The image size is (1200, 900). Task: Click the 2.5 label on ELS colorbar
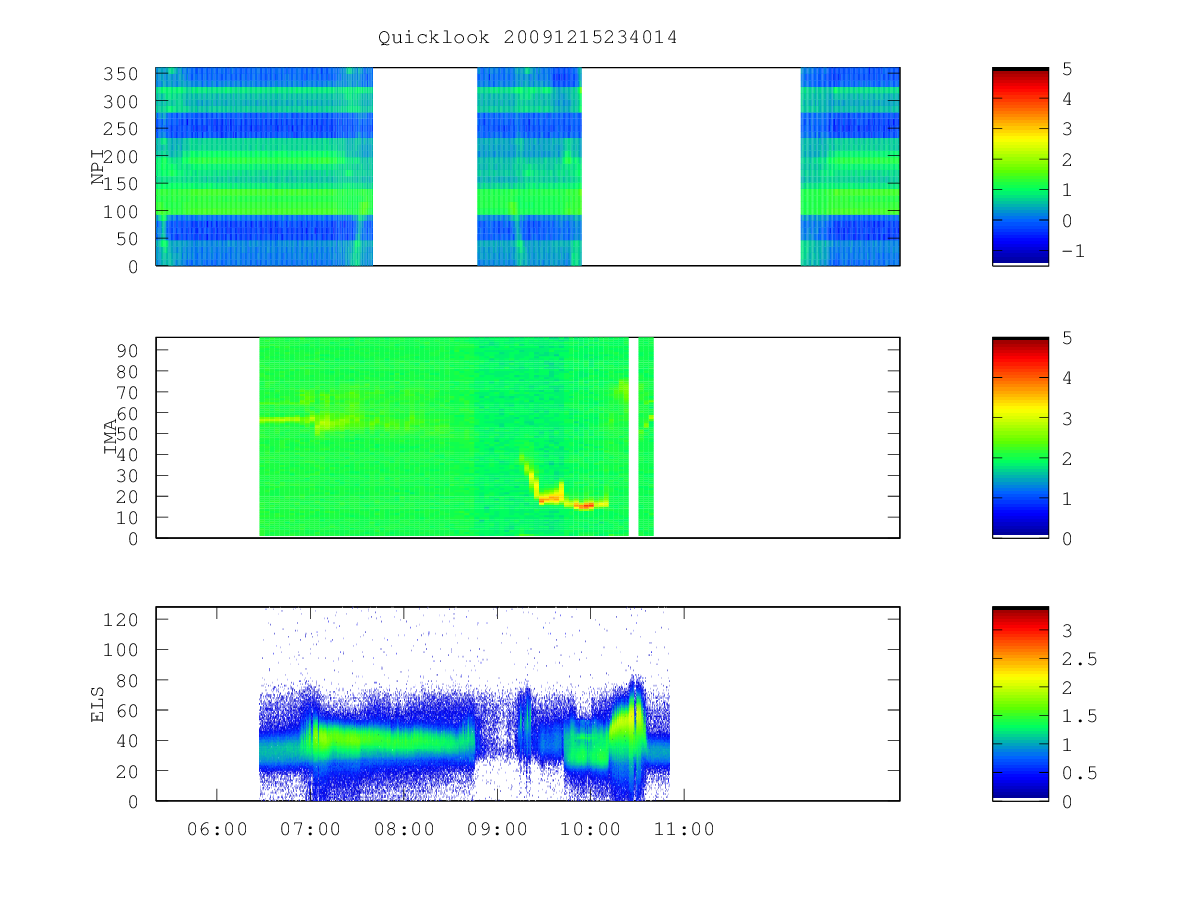click(x=1077, y=659)
